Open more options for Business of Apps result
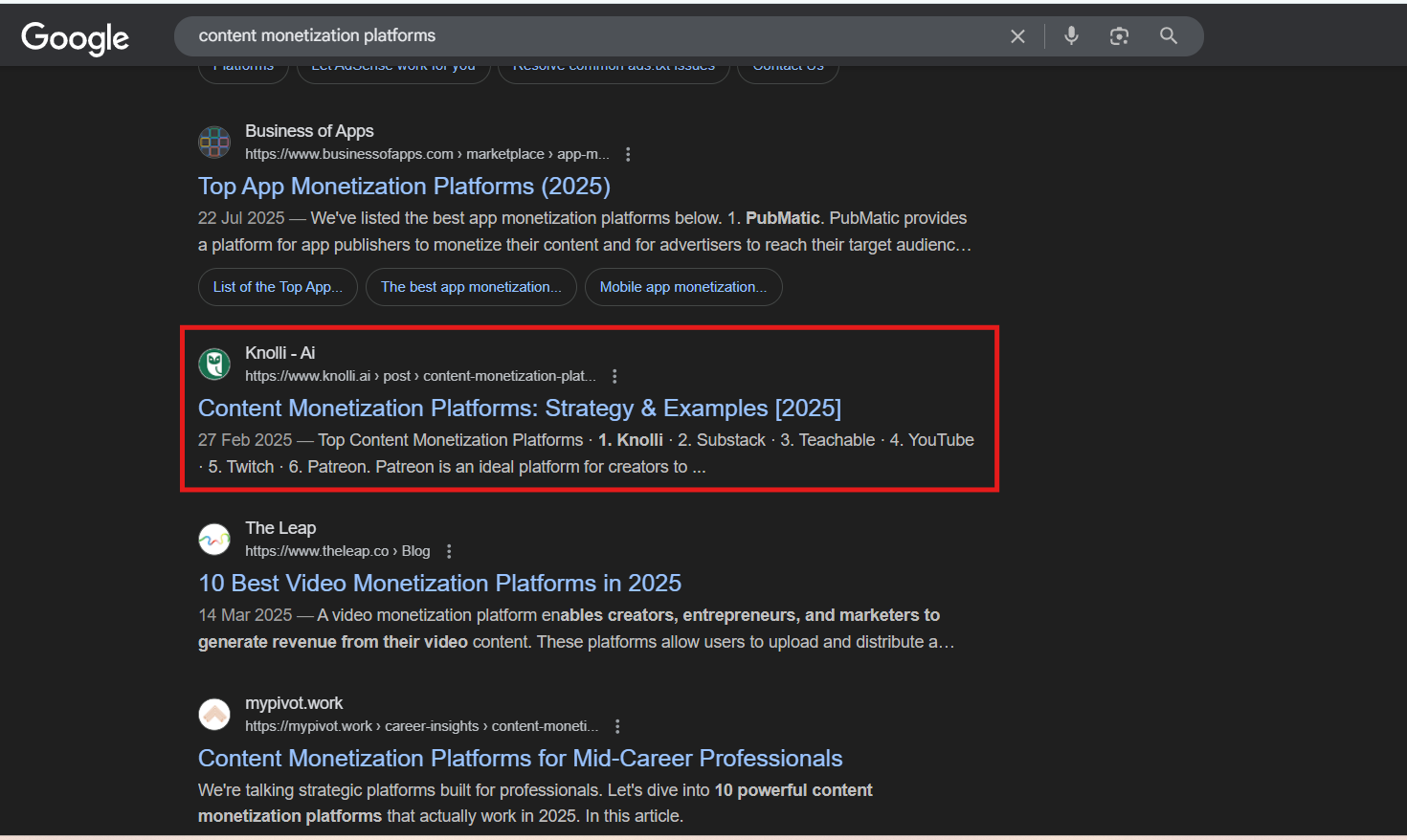The height and width of the screenshot is (840, 1407). [628, 154]
